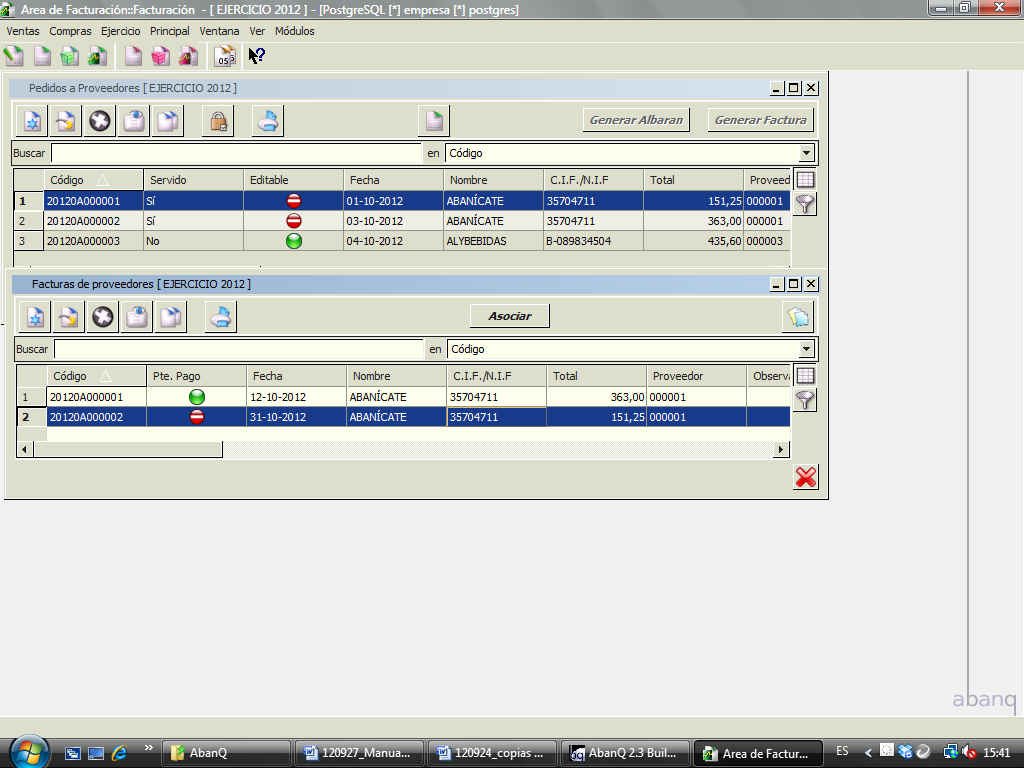Click the 435,60 total cell in Pedidos

coord(693,241)
